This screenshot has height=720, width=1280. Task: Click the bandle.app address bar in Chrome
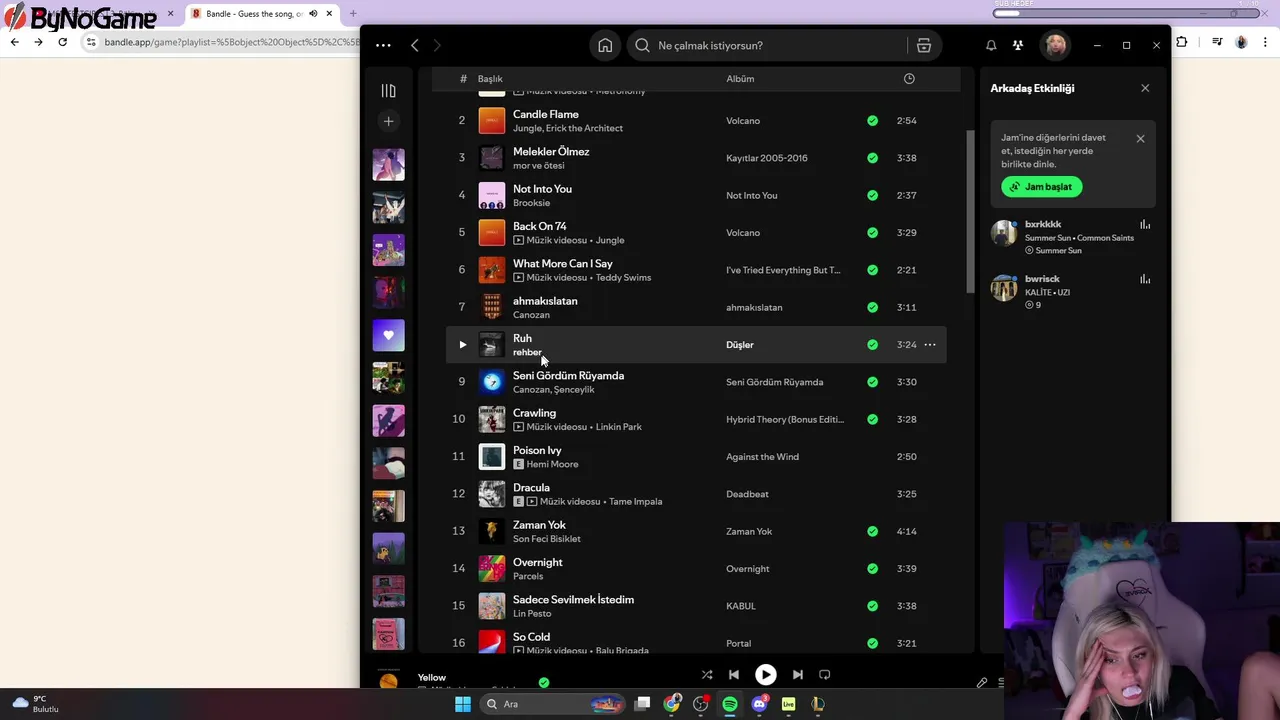[230, 42]
